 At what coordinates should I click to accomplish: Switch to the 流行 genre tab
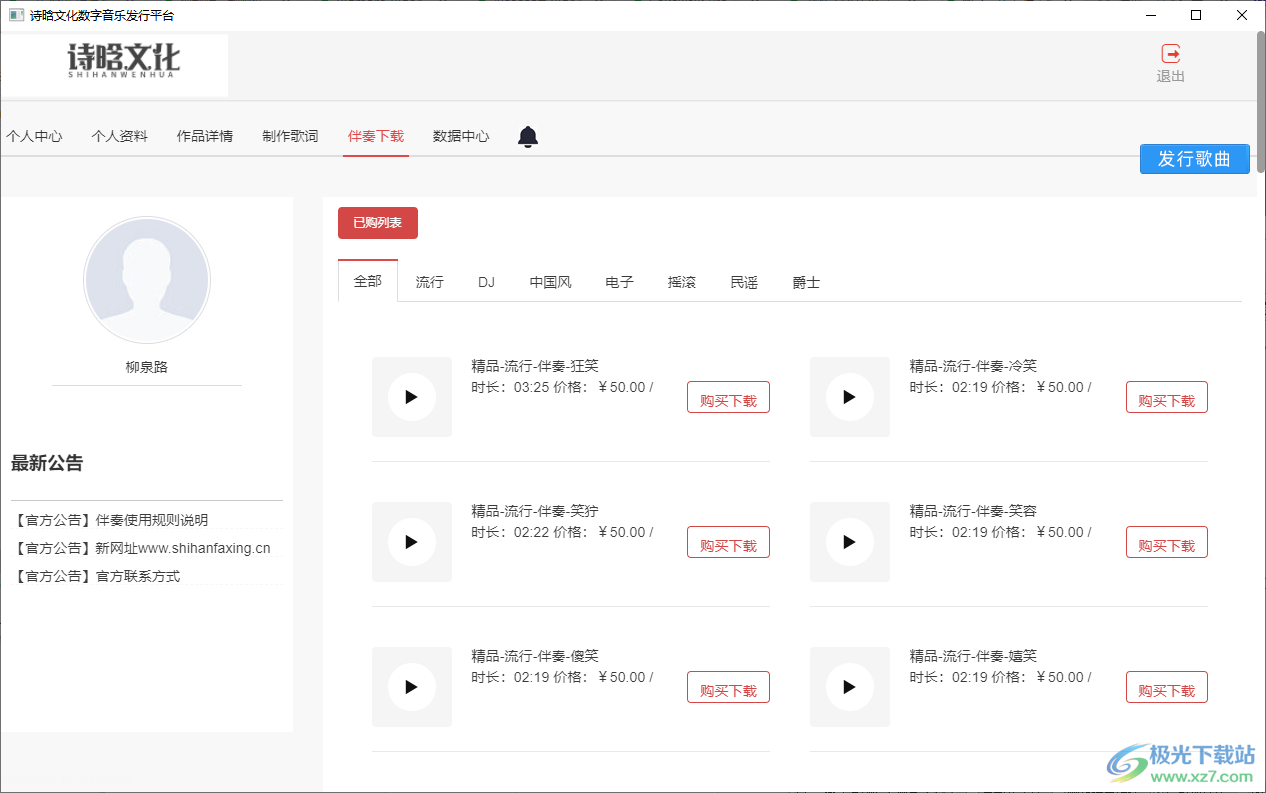(x=429, y=282)
